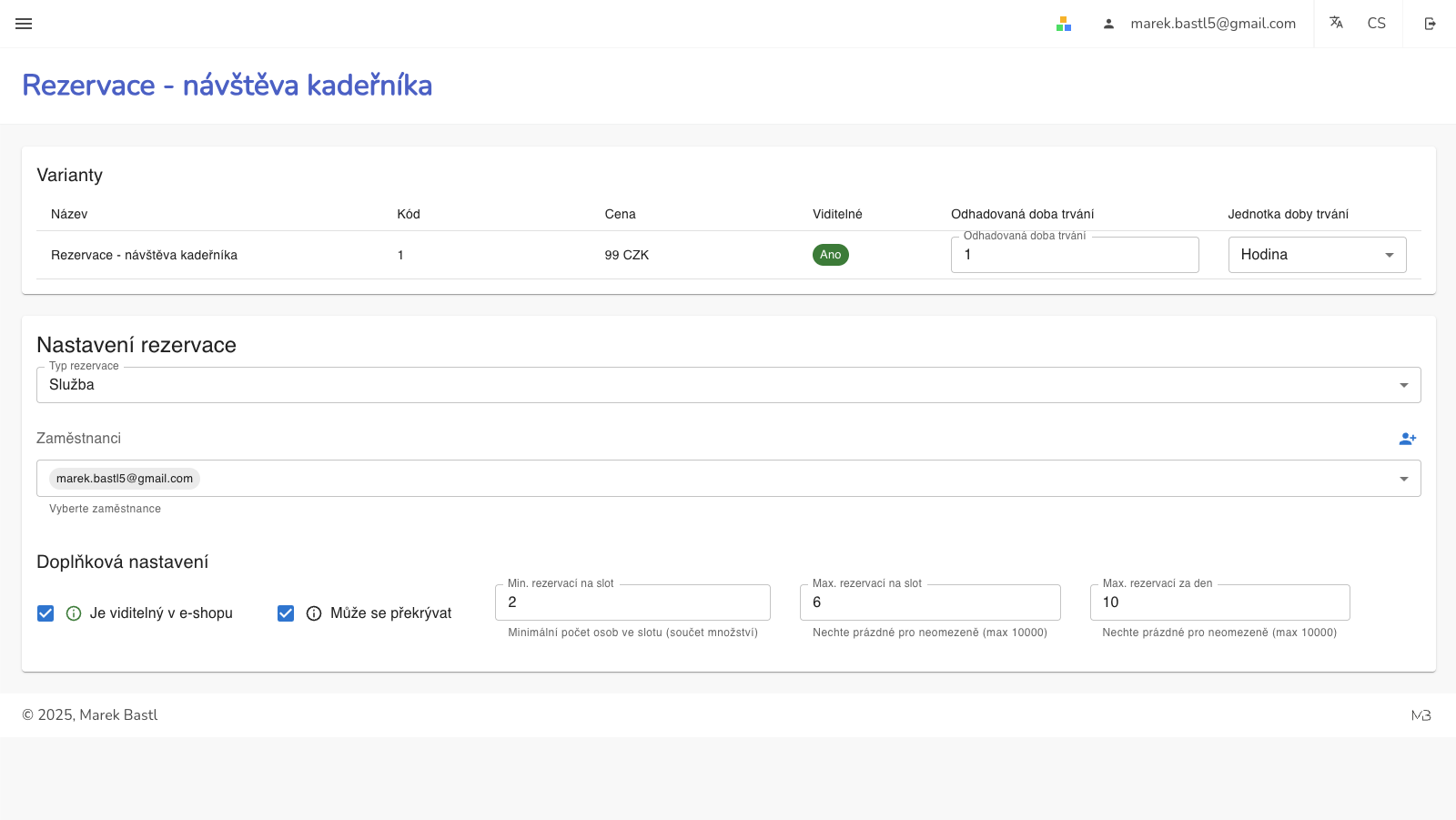Click the green Ano visibility badge
This screenshot has width=1456, height=820.
pos(830,255)
